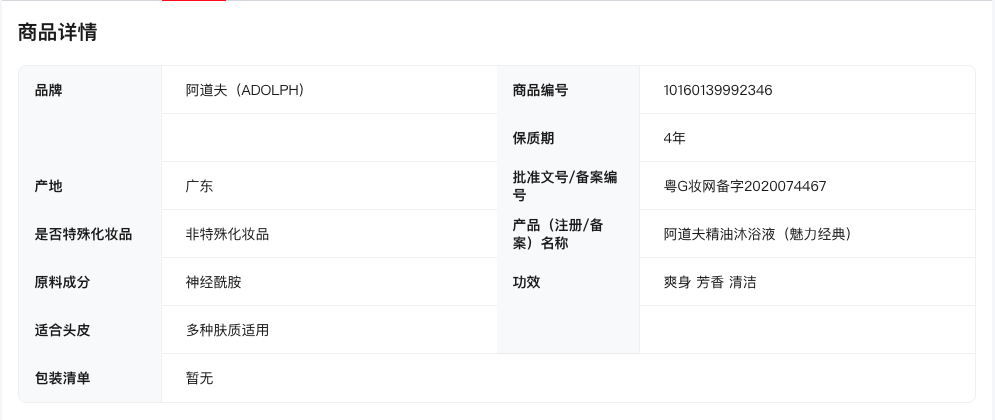The image size is (995, 420).
Task: Click the 商品详情 section heading
Action: [x=58, y=32]
